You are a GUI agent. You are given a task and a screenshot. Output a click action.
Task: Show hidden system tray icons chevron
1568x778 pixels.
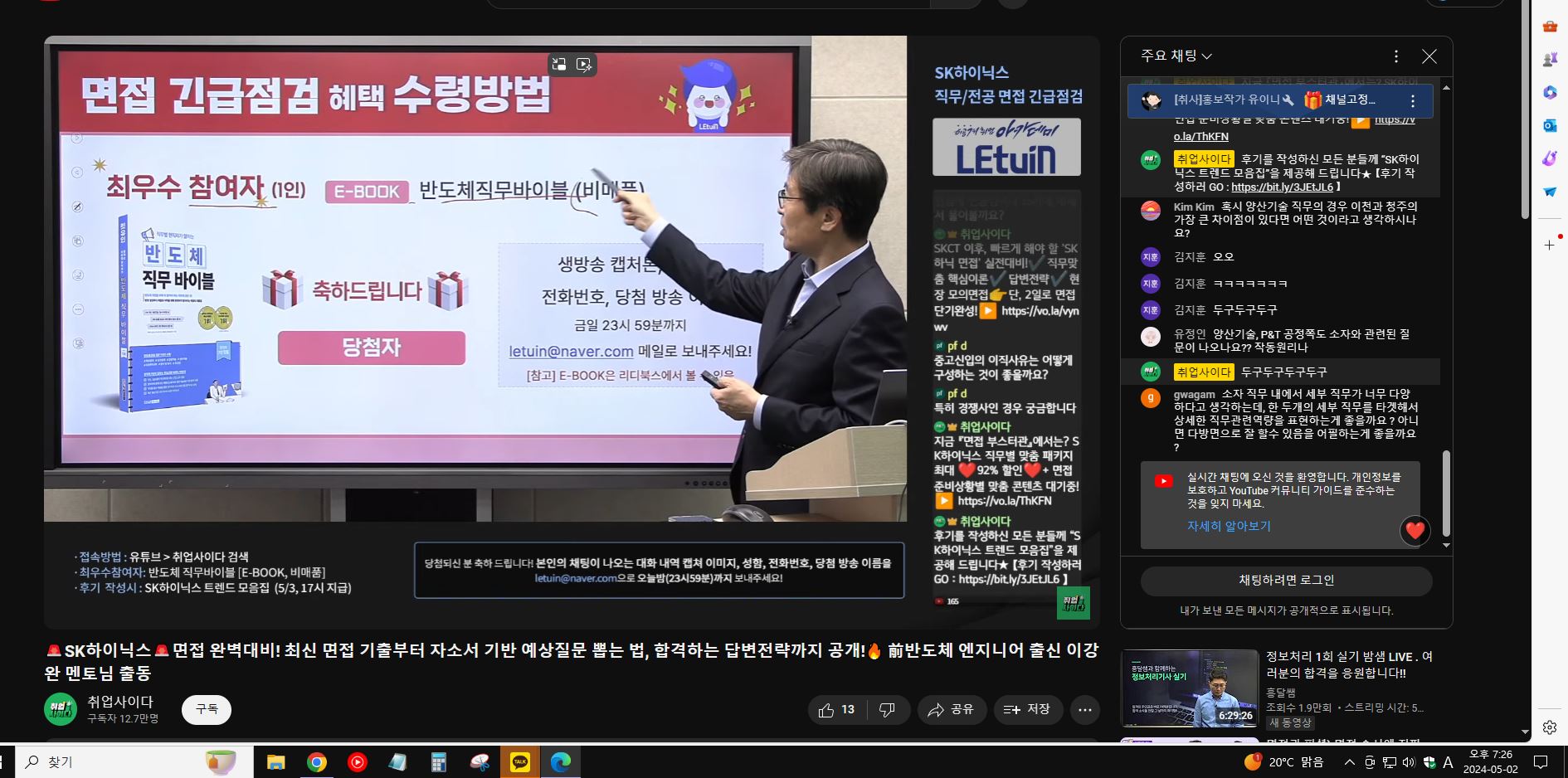(x=1350, y=762)
